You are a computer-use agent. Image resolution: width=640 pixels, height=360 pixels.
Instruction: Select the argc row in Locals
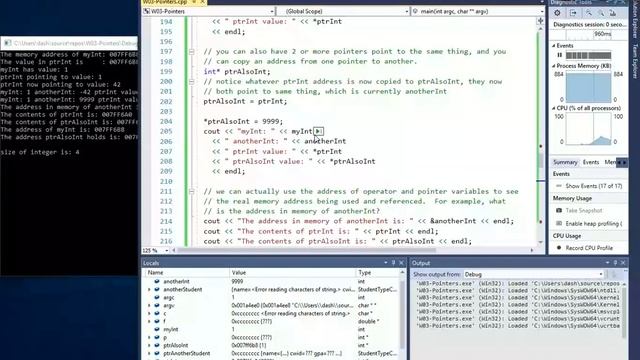coord(271,298)
